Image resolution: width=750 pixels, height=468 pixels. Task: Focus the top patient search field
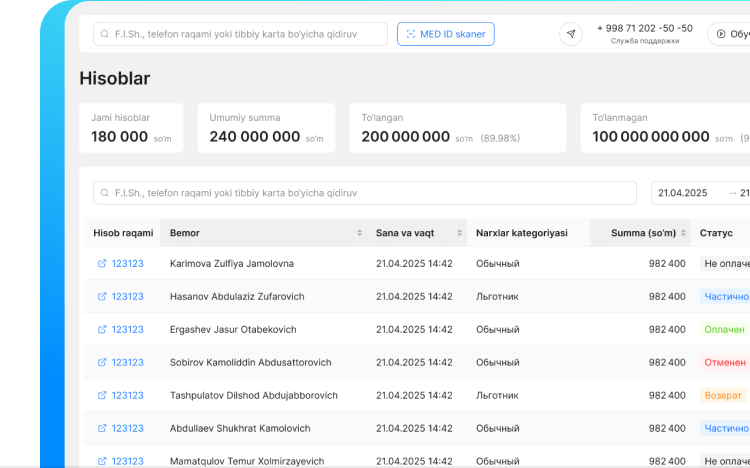click(245, 34)
